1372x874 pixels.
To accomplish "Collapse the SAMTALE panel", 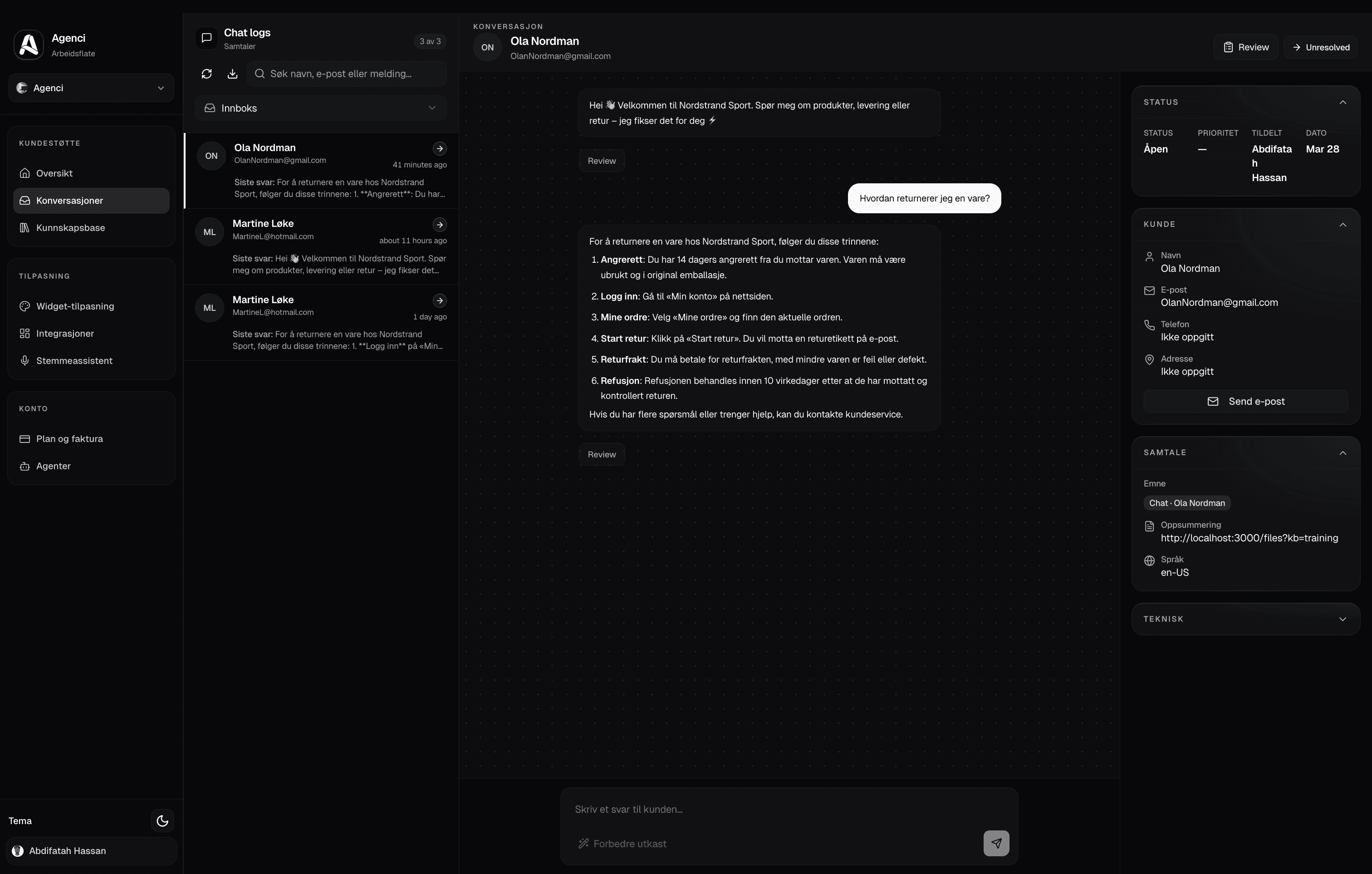I will pos(1343,453).
